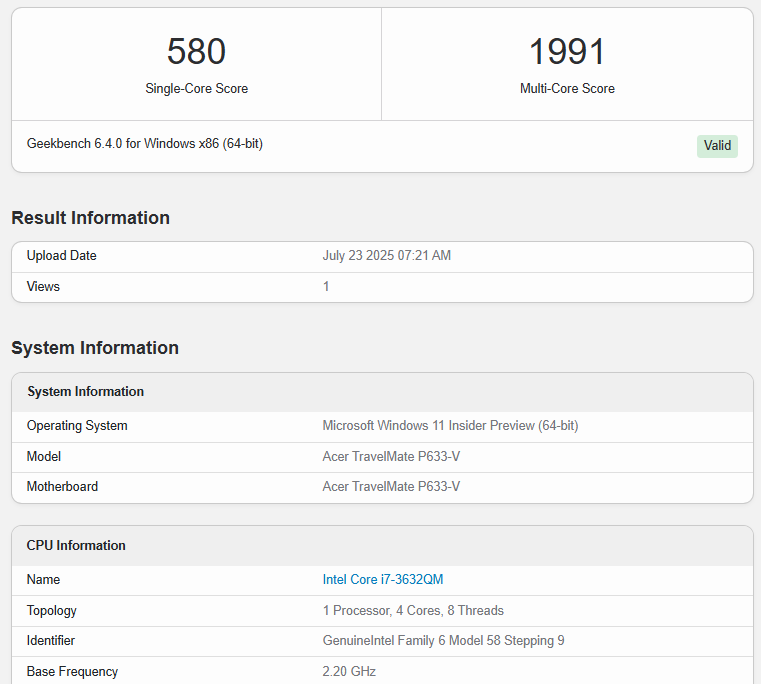The image size is (761, 684).
Task: Click the Base Frequency row label
Action: (x=72, y=672)
